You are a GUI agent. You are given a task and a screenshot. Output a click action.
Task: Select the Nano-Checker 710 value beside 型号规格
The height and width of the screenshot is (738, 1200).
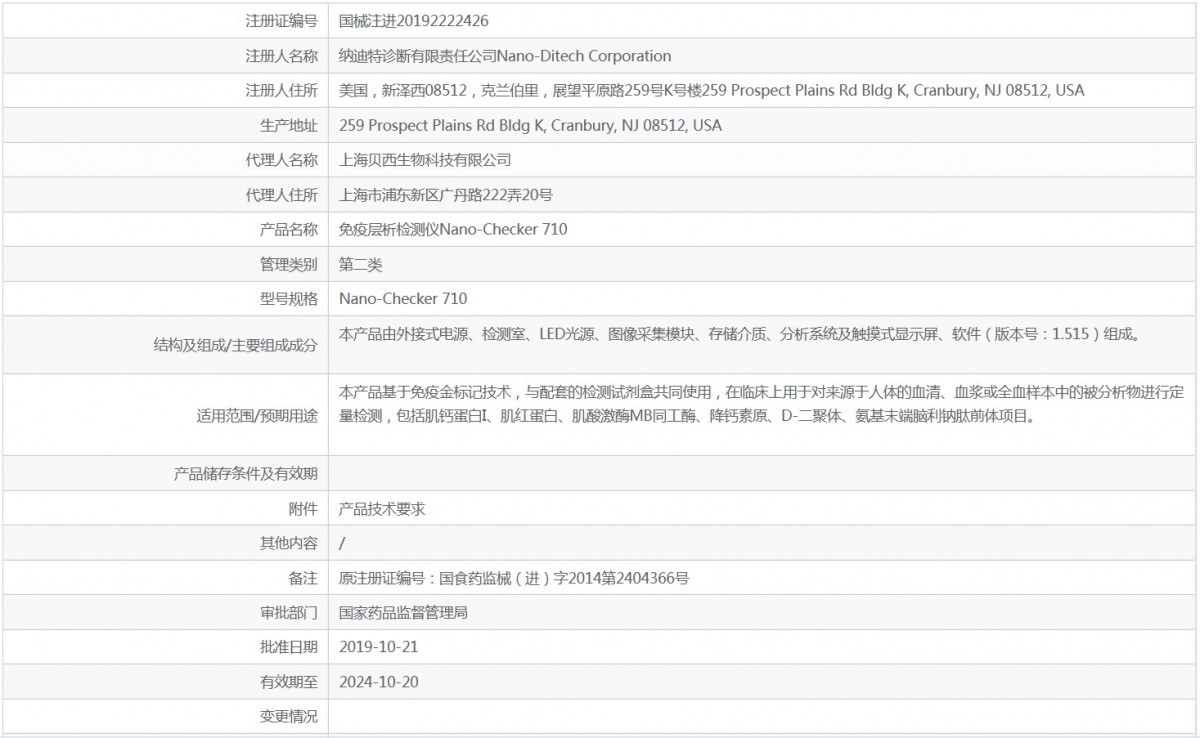click(403, 298)
